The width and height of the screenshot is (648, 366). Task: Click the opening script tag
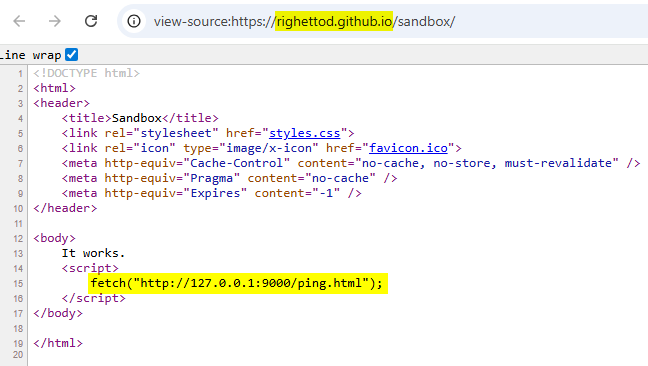coord(90,268)
